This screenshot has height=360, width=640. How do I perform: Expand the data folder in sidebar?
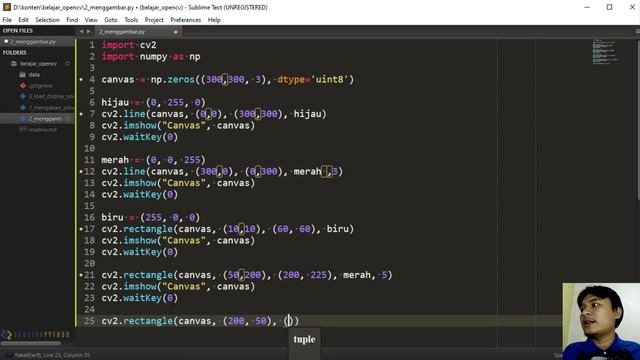(x=34, y=75)
